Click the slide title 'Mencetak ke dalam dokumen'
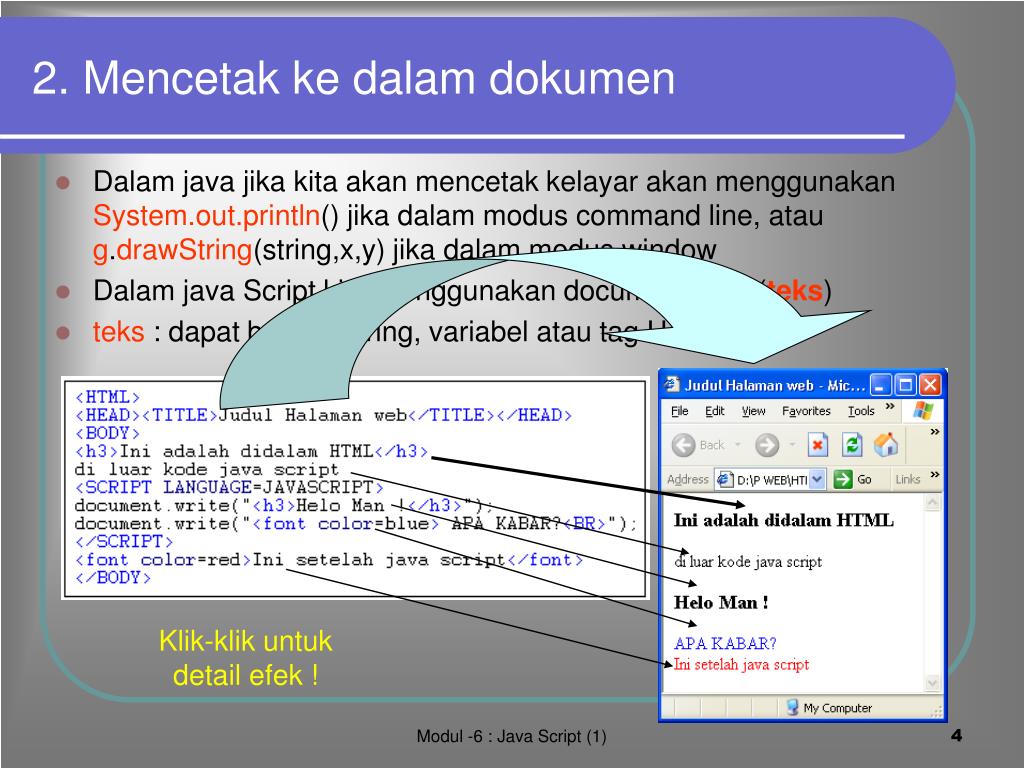Viewport: 1024px width, 768px height. 379,78
